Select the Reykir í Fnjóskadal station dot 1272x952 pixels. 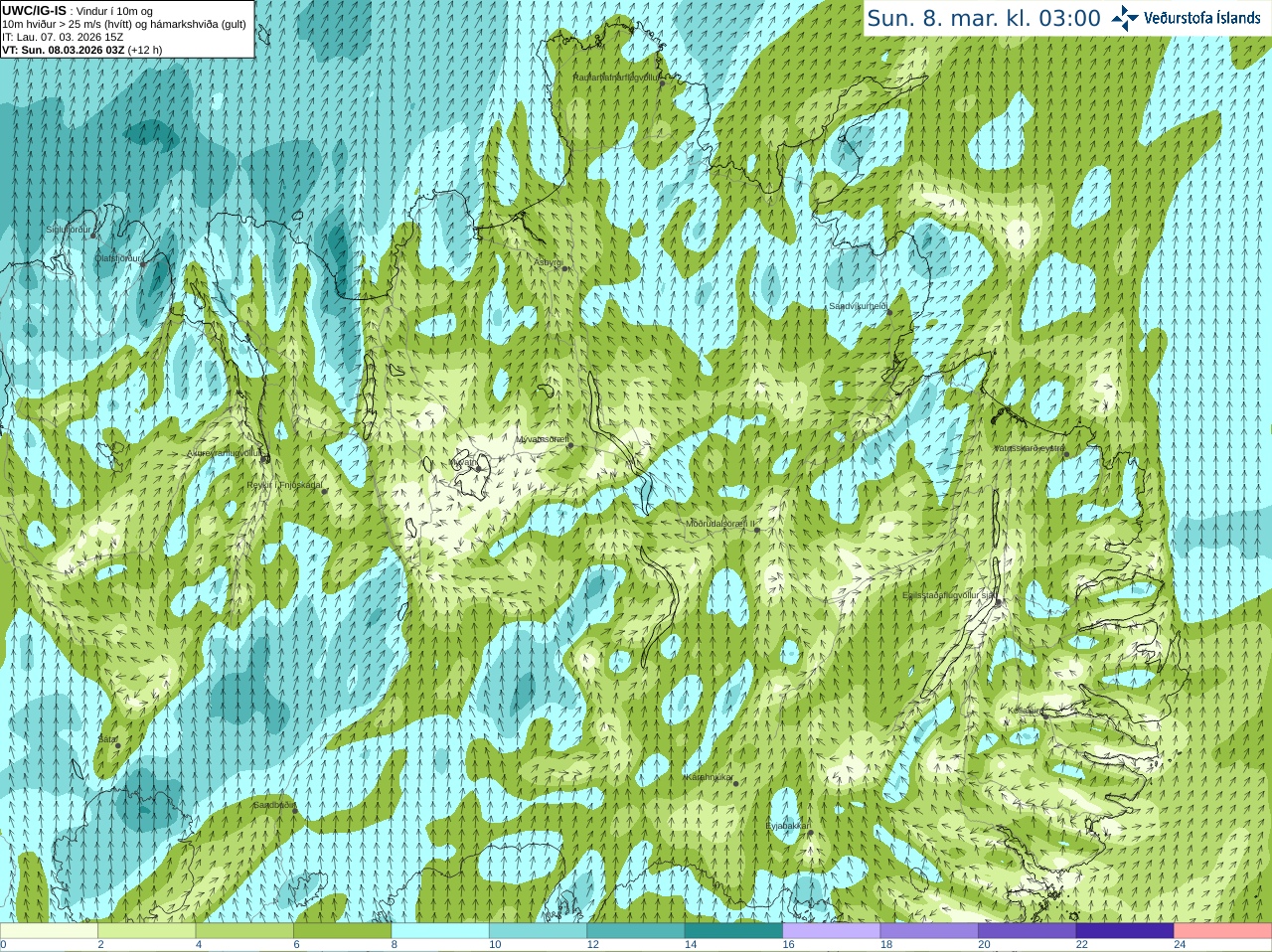point(324,491)
